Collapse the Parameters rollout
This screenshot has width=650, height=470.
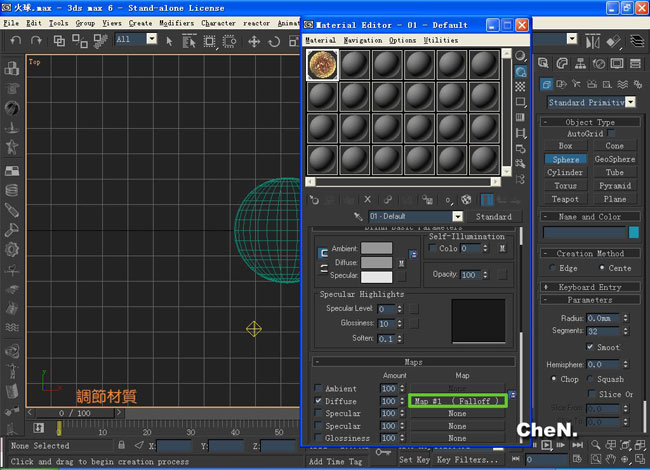pyautogui.click(x=590, y=300)
